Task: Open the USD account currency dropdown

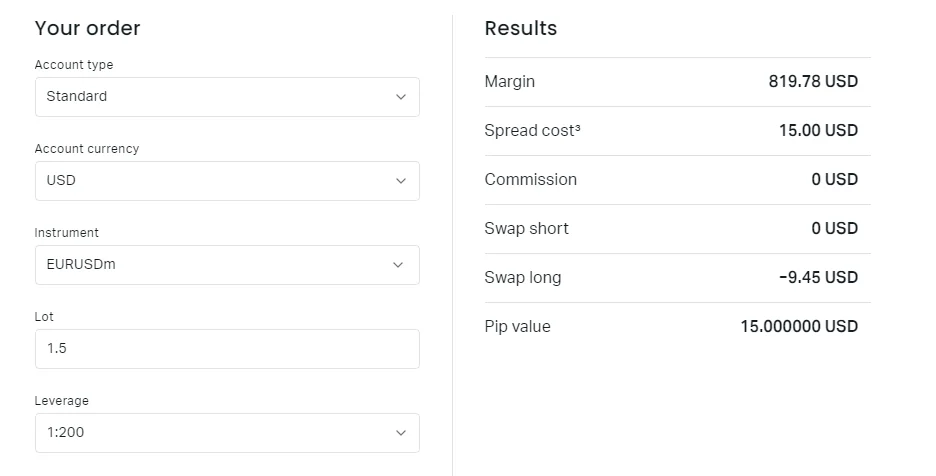Action: pos(226,181)
